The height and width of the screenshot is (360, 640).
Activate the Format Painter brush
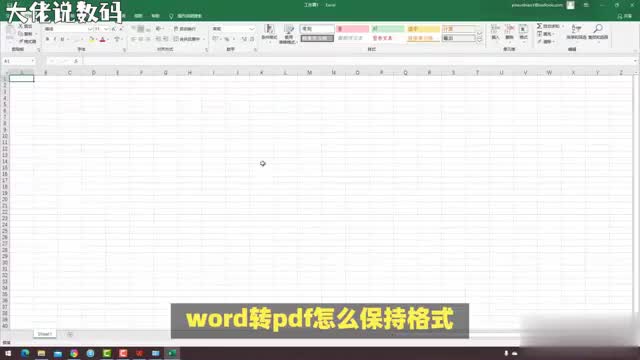click(27, 42)
